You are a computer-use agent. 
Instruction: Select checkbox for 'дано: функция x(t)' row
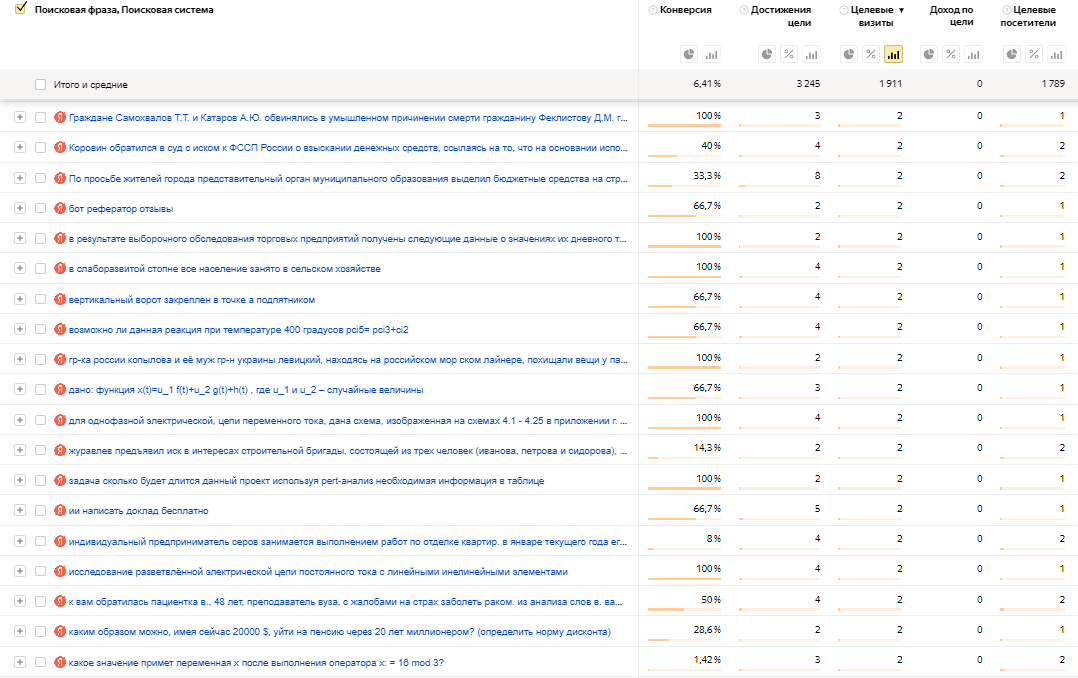tap(41, 389)
